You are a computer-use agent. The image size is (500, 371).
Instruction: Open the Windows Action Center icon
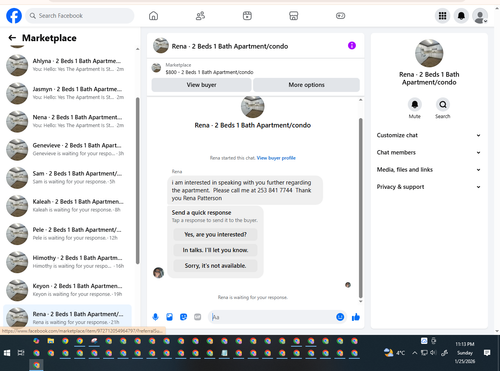(487, 353)
